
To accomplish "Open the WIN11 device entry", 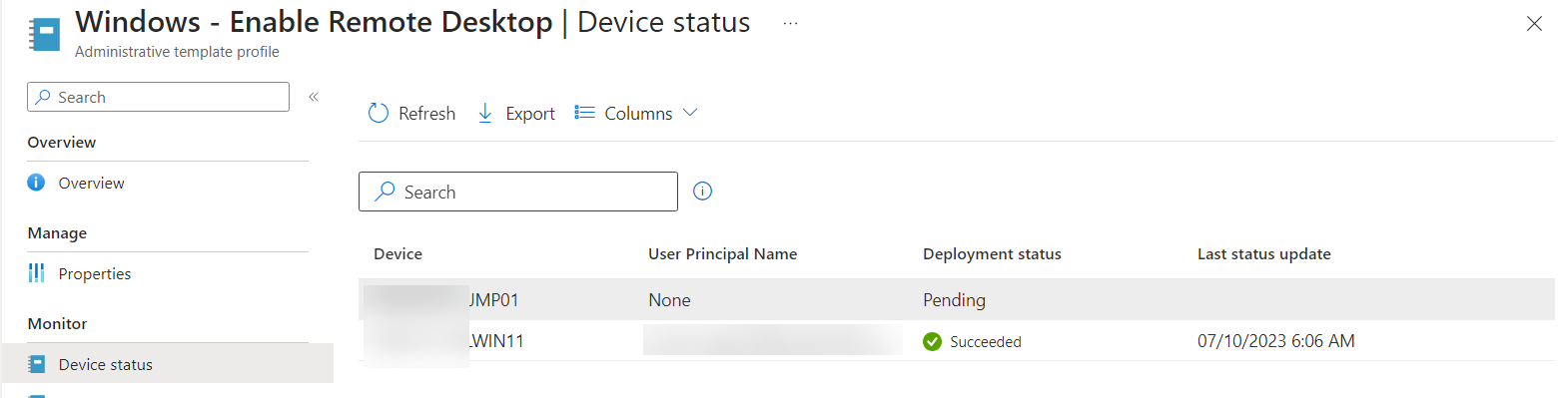I will pyautogui.click(x=496, y=341).
